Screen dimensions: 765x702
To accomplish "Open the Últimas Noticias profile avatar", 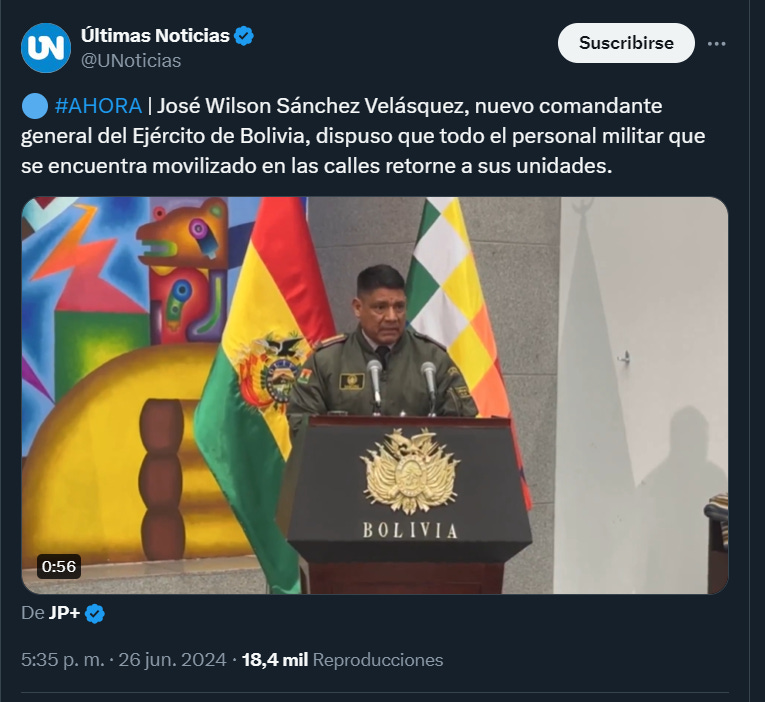I will click(46, 48).
